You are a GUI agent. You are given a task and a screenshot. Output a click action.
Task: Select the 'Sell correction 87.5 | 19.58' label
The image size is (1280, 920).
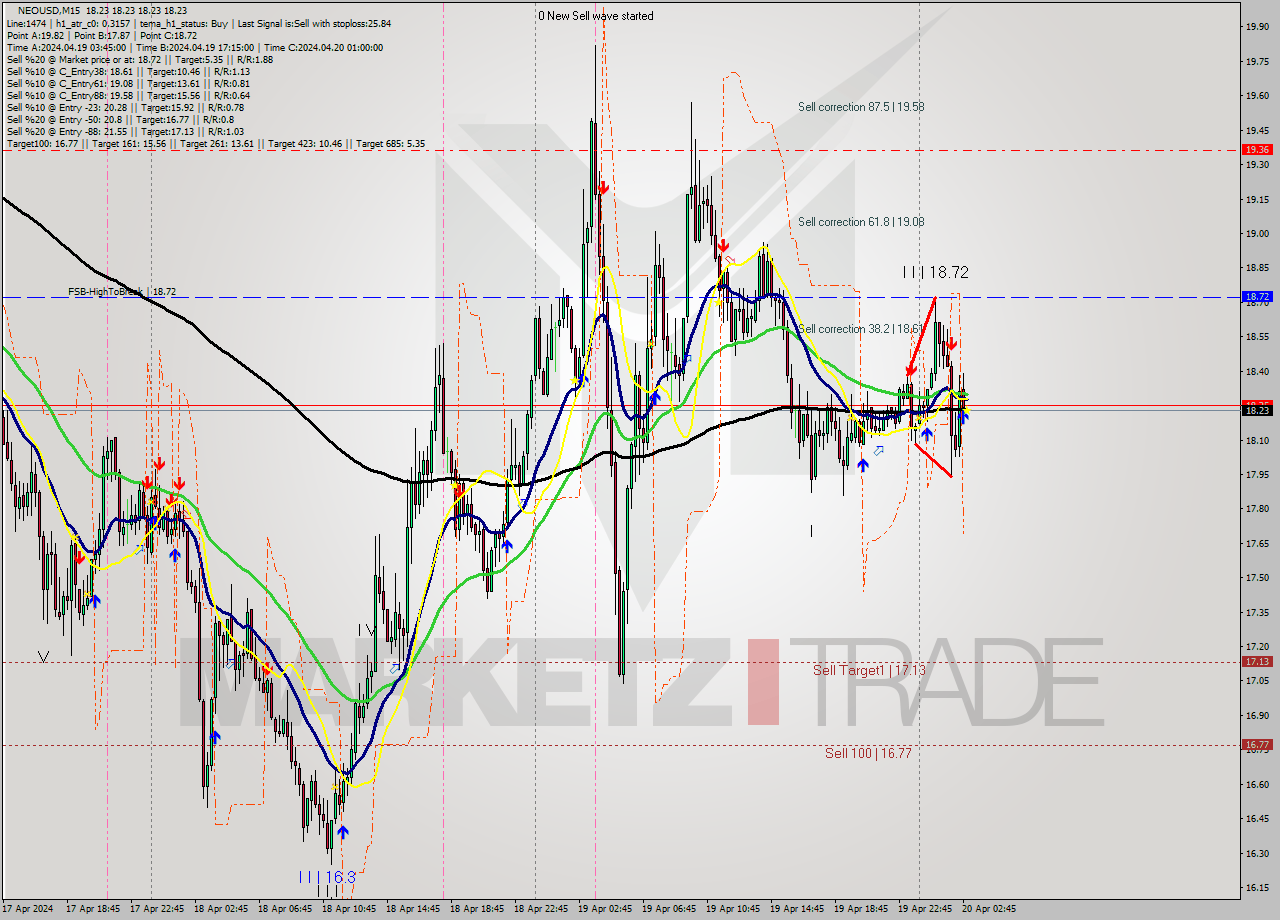(x=861, y=106)
